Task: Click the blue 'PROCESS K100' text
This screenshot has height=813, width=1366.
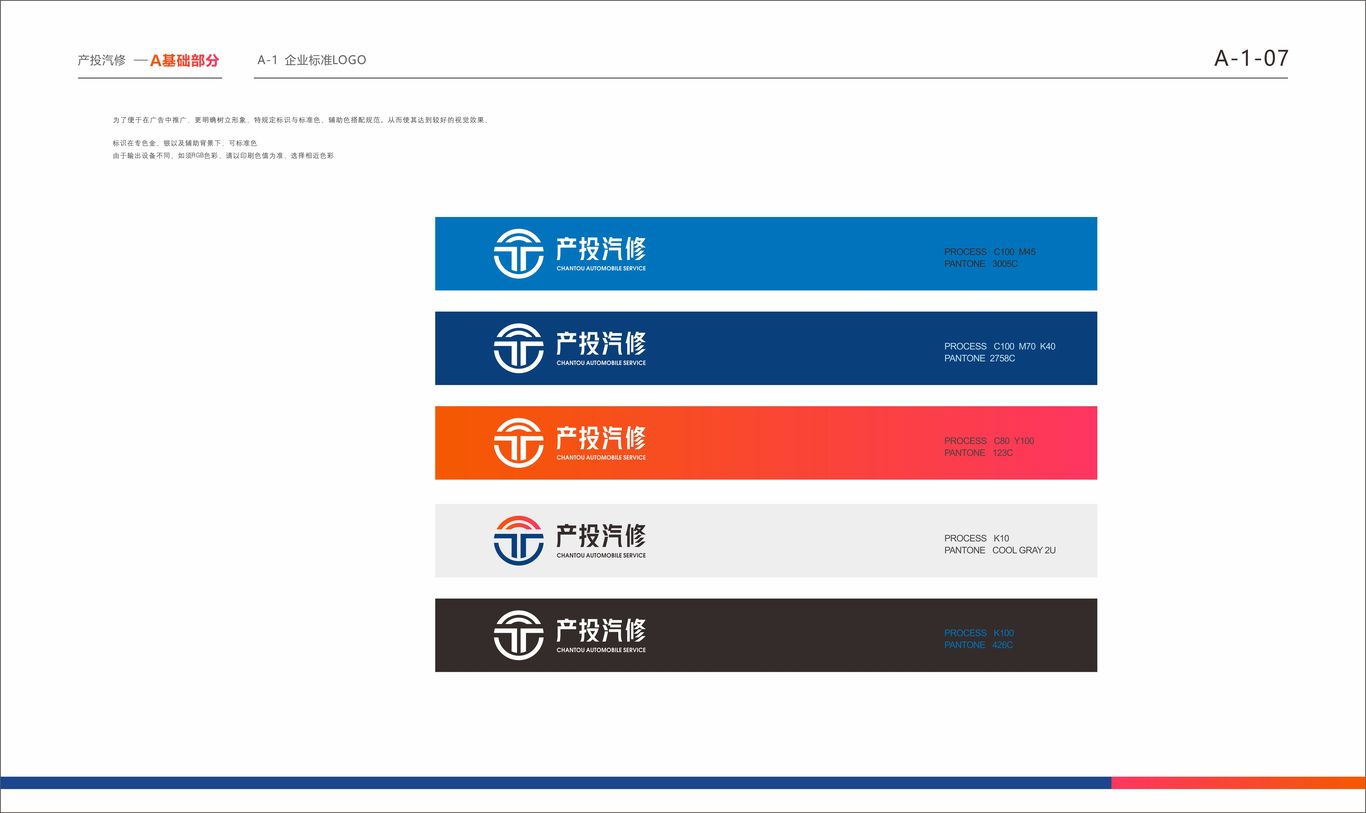Action: click(x=979, y=633)
